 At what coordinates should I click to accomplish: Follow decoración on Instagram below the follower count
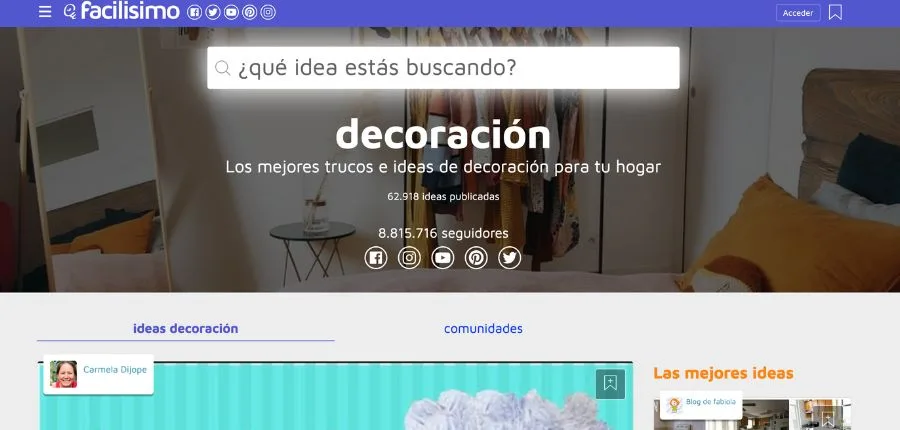(x=409, y=258)
